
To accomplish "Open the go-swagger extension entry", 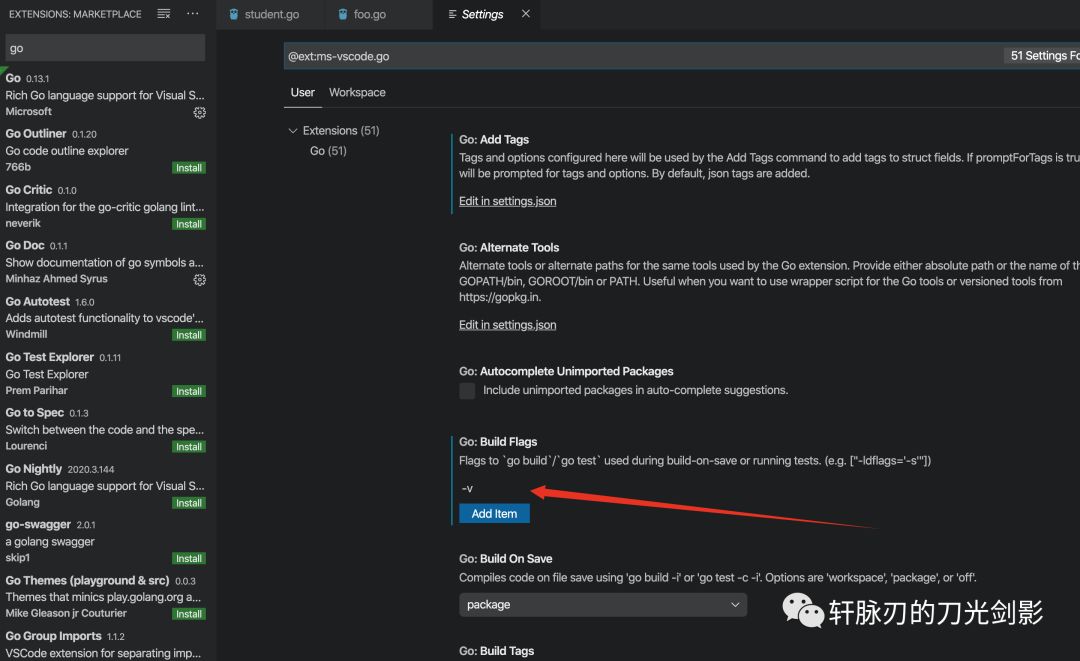I will coord(105,541).
